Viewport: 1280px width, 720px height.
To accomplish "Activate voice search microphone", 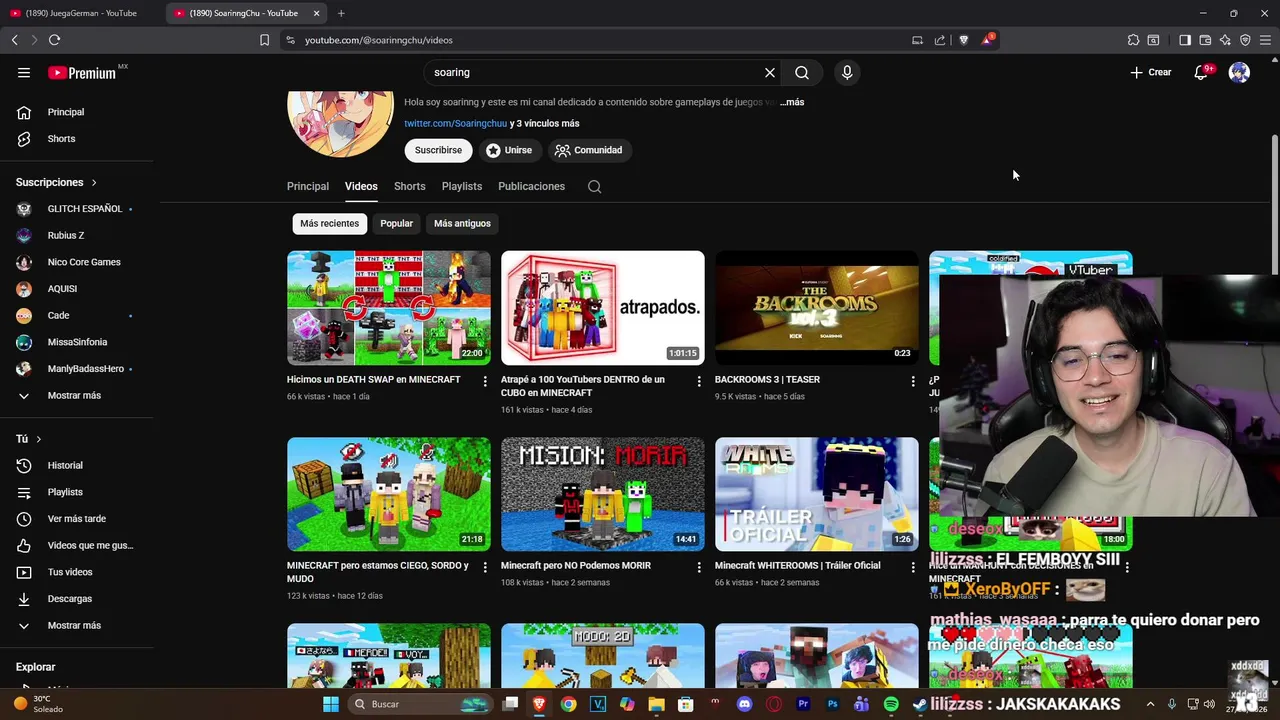I will coord(847,72).
